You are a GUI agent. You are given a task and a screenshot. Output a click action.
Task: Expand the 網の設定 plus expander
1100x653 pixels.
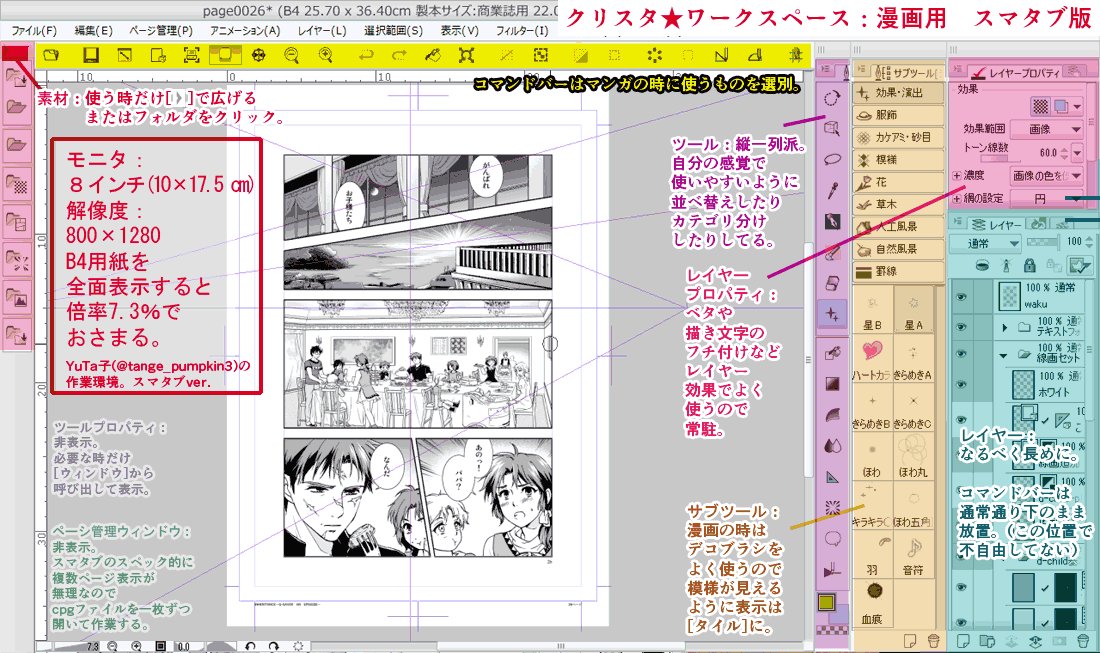coord(956,198)
